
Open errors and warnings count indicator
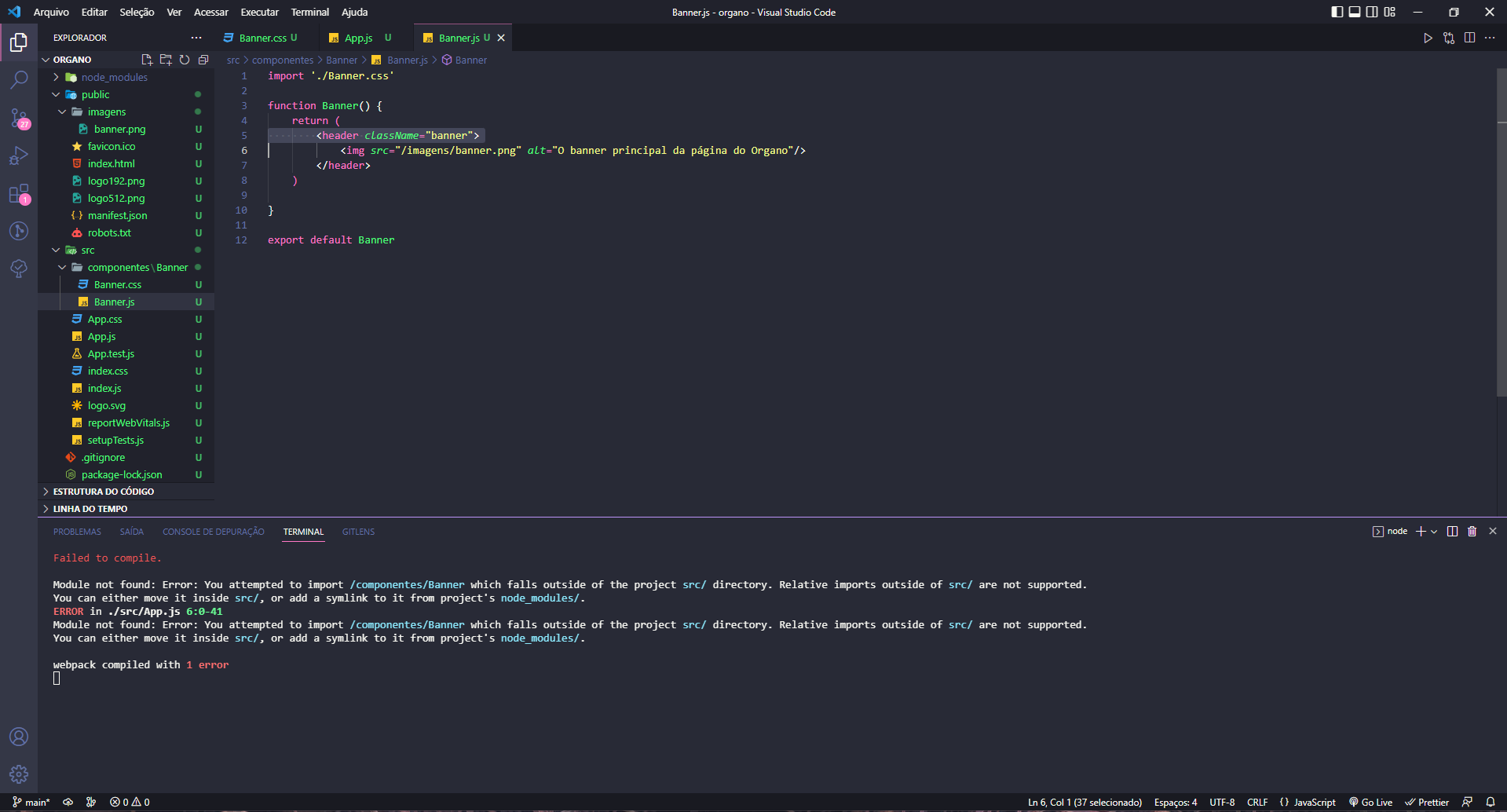tap(130, 803)
